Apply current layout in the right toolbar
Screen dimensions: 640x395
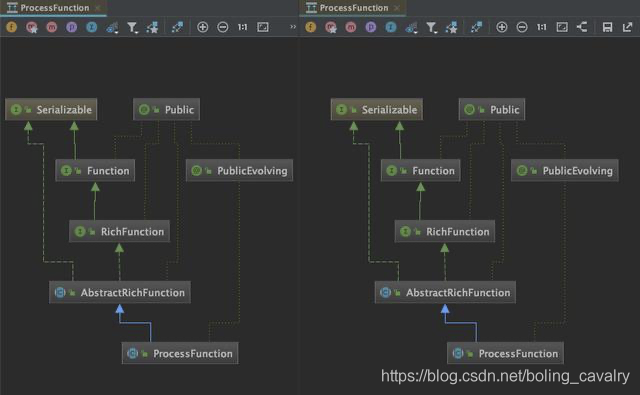(x=582, y=27)
